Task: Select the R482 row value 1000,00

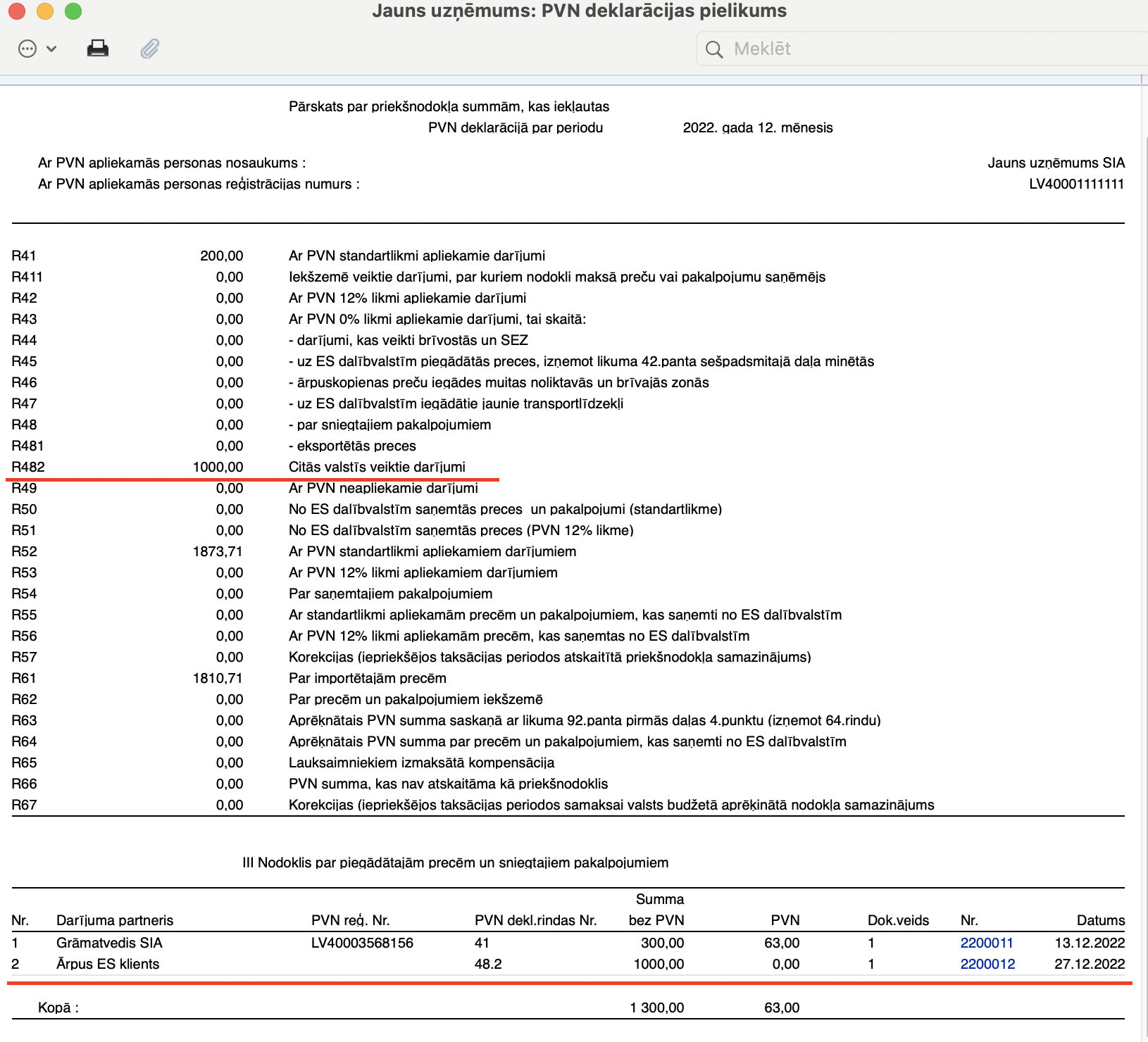Action: (218, 467)
